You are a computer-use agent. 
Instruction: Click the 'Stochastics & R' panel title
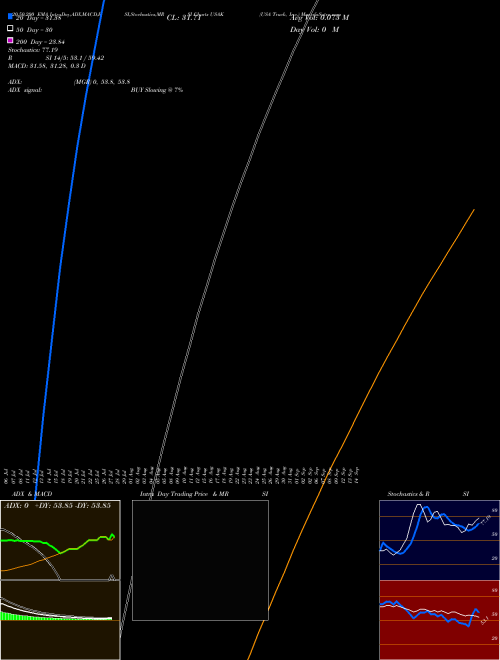pos(408,494)
